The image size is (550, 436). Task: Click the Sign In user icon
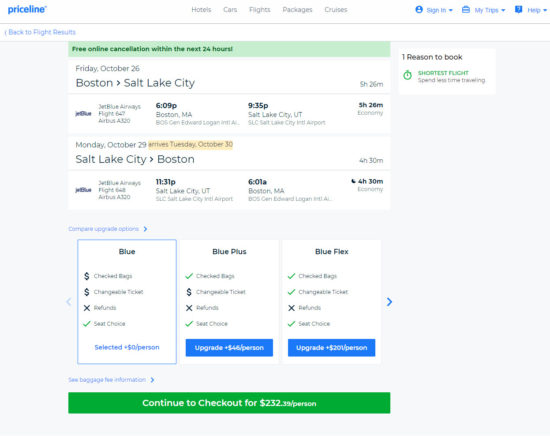point(419,9)
